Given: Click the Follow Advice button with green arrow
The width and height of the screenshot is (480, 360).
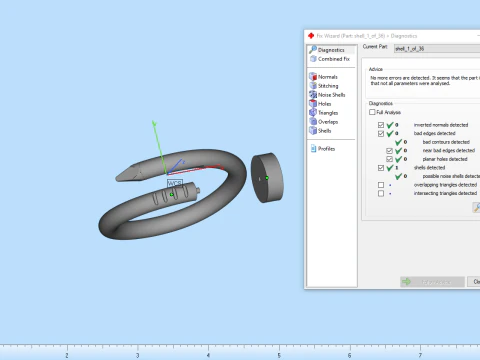Looking at the screenshot, I should point(432,282).
